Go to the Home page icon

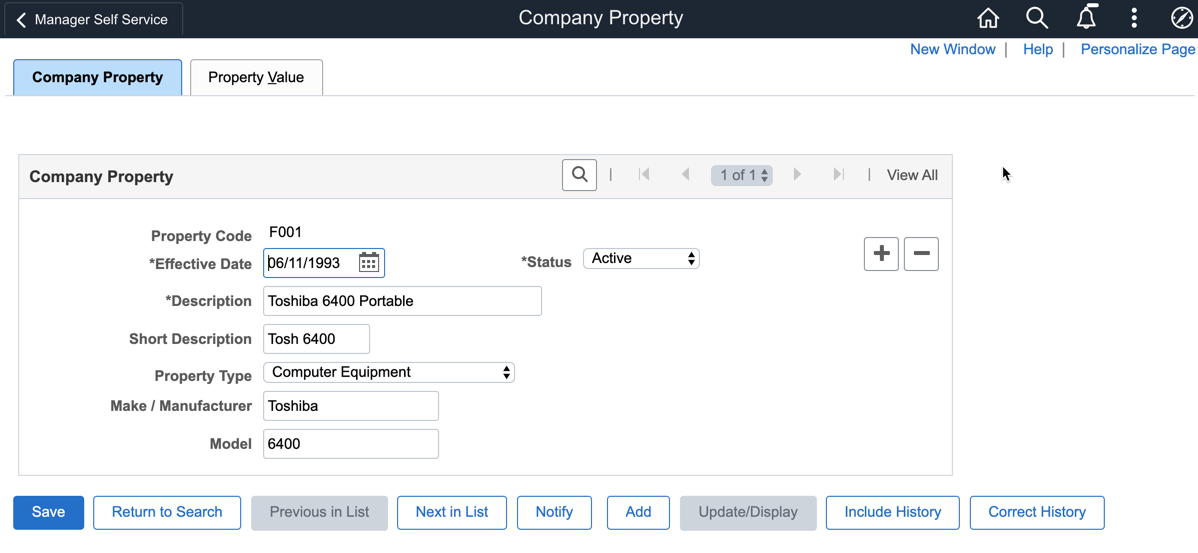click(988, 19)
